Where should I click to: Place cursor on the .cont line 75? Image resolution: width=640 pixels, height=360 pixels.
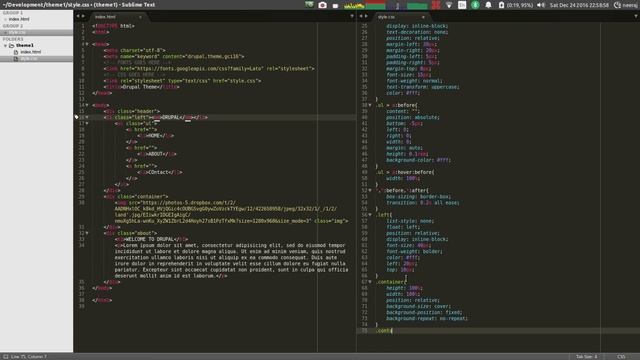click(384, 331)
